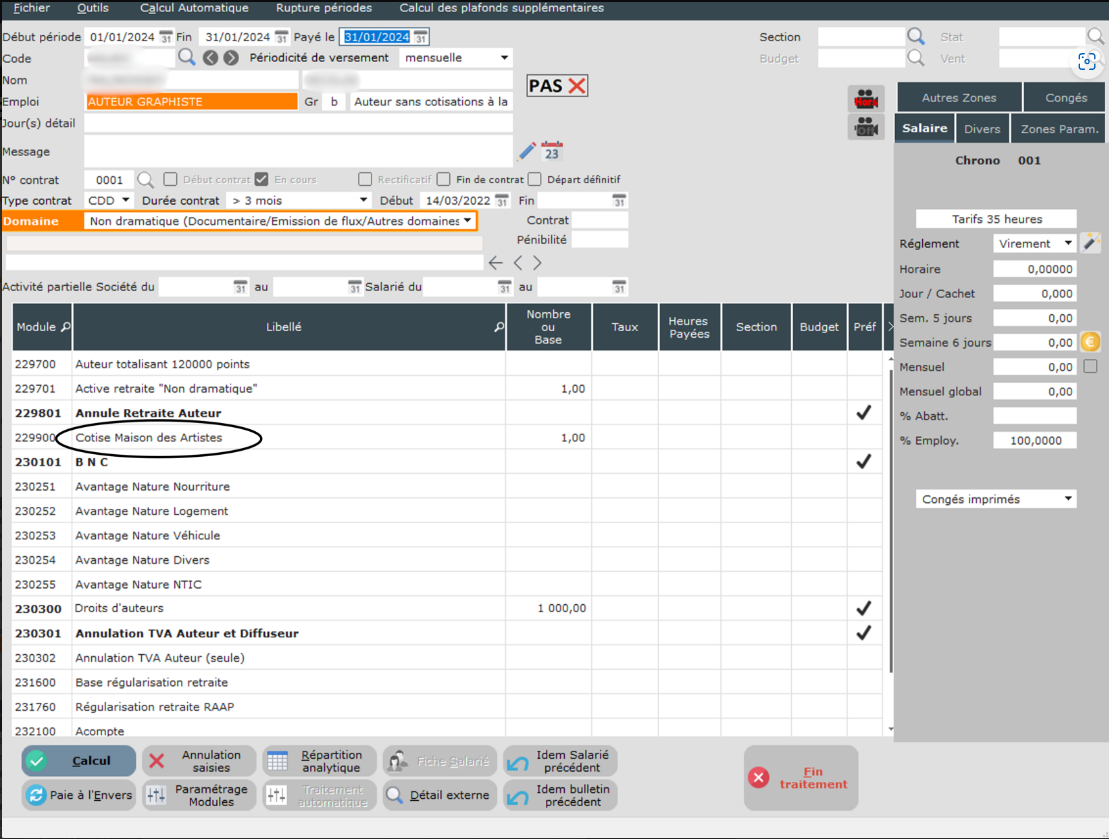Open the Congés imprimés dropdown
The image size is (1109, 839).
click(996, 499)
